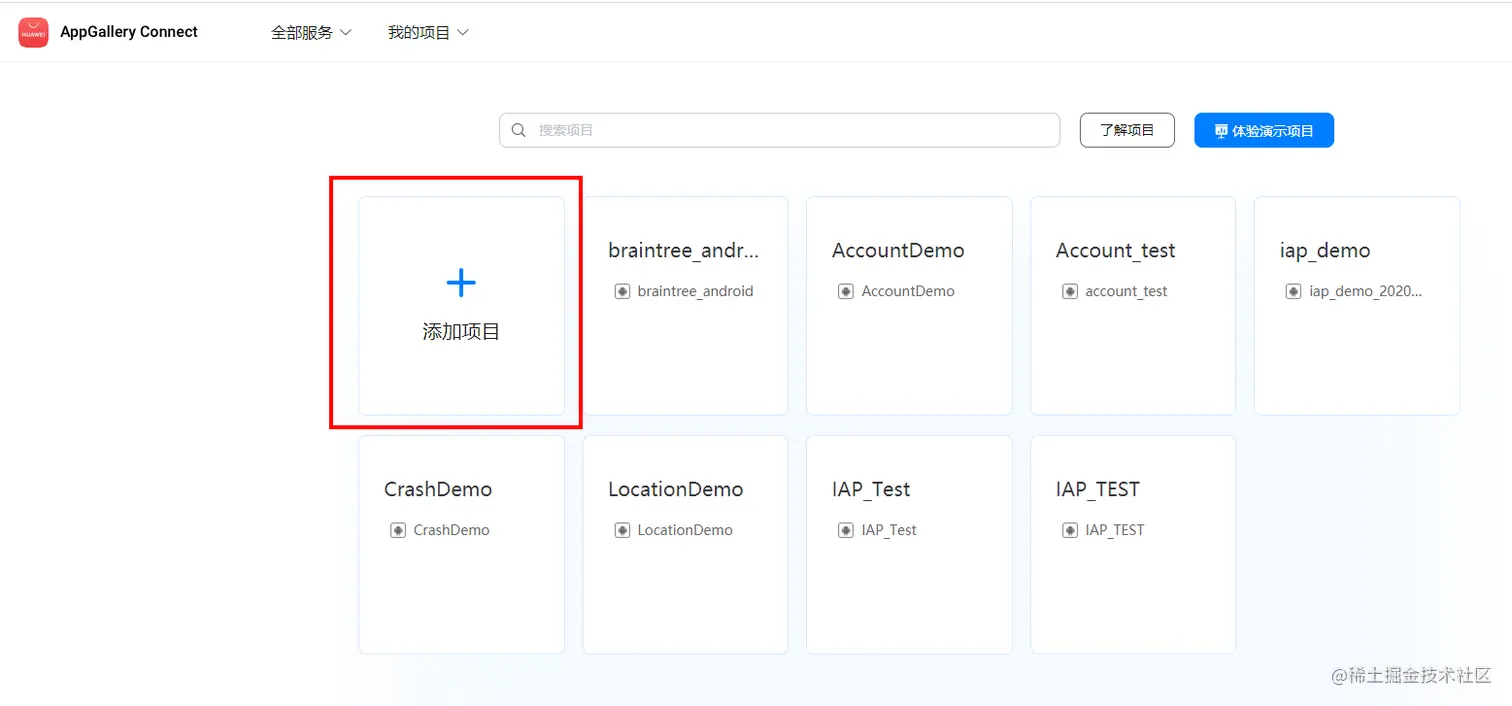Click the app icon beside iap_demo_2020
Screen dimensions: 1512x706
tap(1294, 291)
